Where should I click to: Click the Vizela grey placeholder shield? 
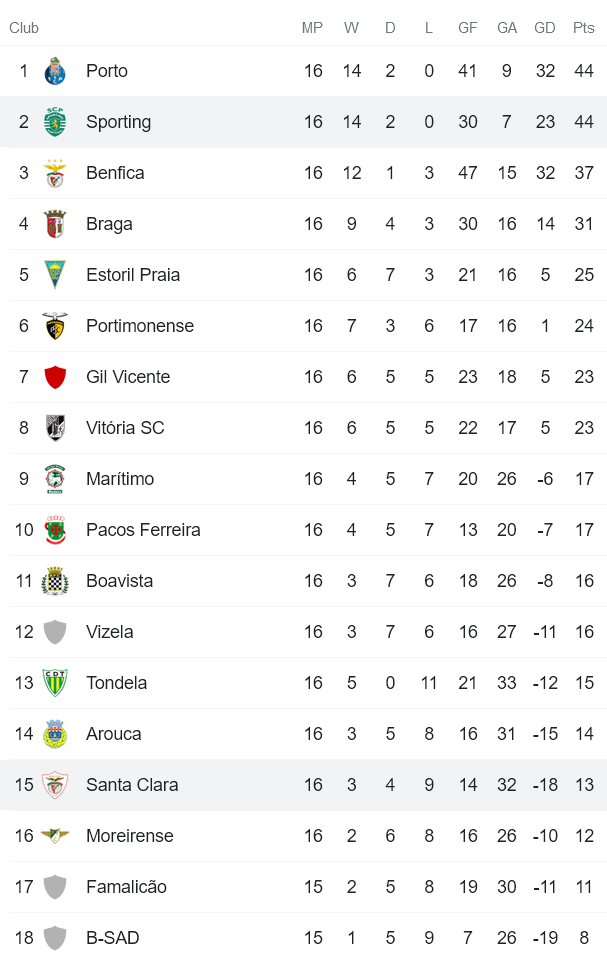(x=55, y=632)
